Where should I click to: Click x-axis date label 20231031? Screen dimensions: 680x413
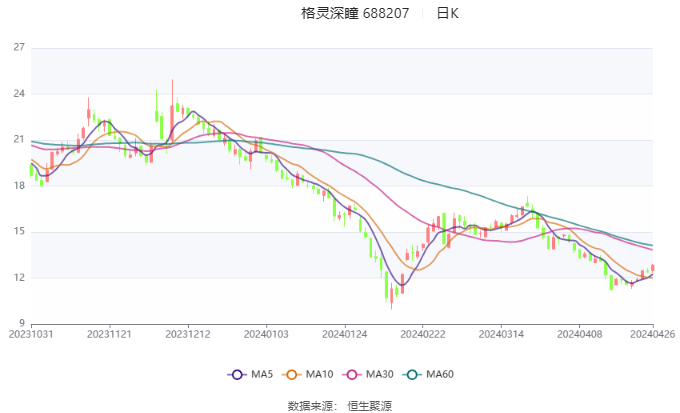click(x=31, y=334)
